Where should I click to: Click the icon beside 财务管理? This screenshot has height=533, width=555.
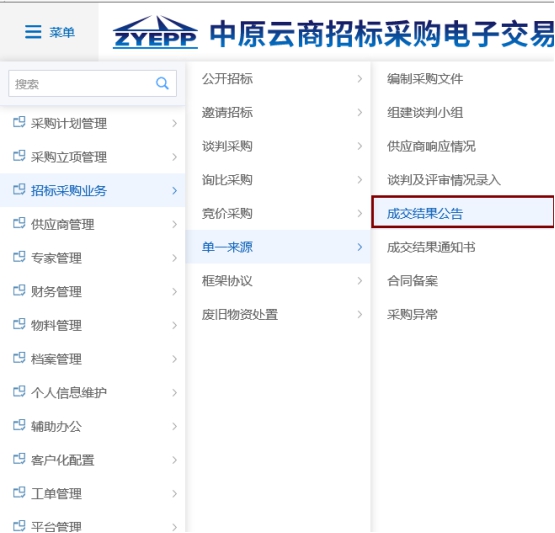(x=19, y=290)
